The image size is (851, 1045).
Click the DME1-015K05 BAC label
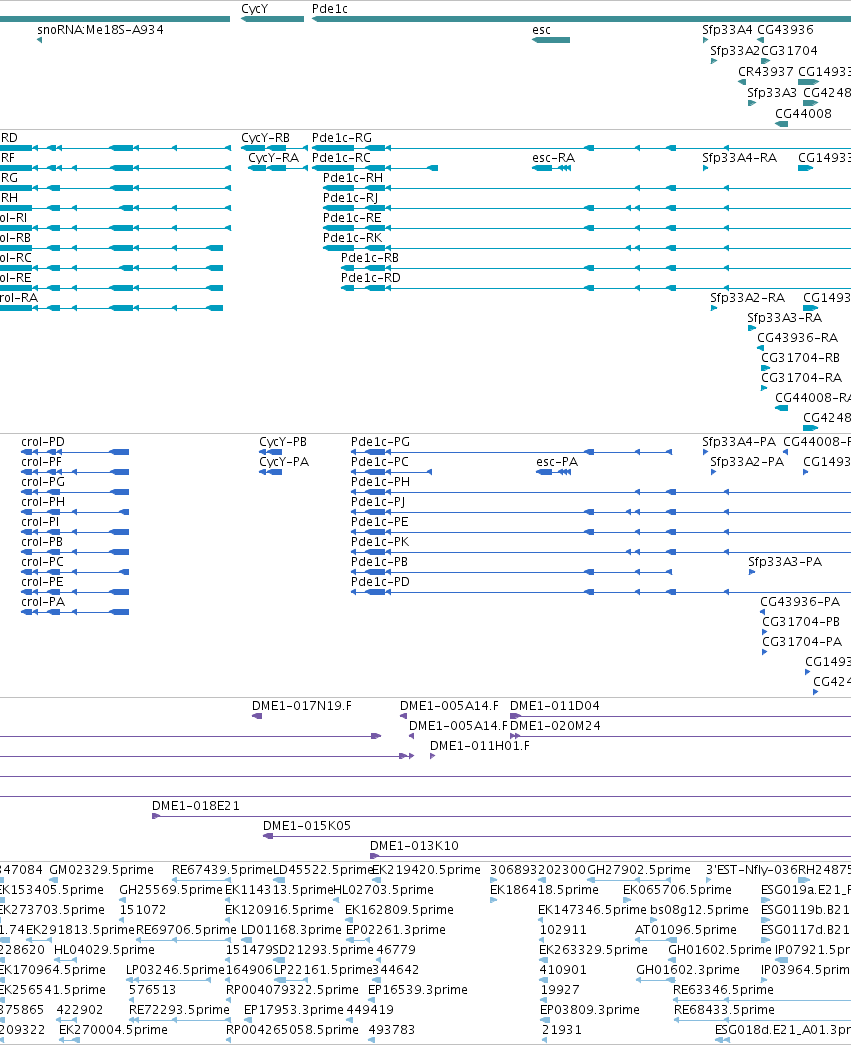(x=307, y=825)
